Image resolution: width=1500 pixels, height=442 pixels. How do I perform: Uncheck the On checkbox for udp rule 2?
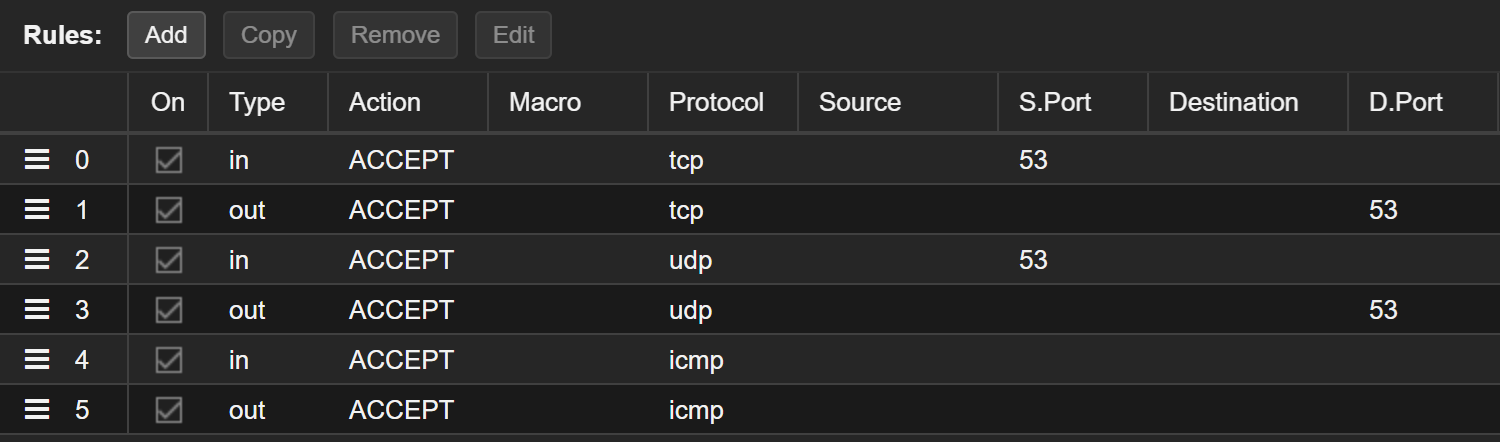click(x=169, y=259)
